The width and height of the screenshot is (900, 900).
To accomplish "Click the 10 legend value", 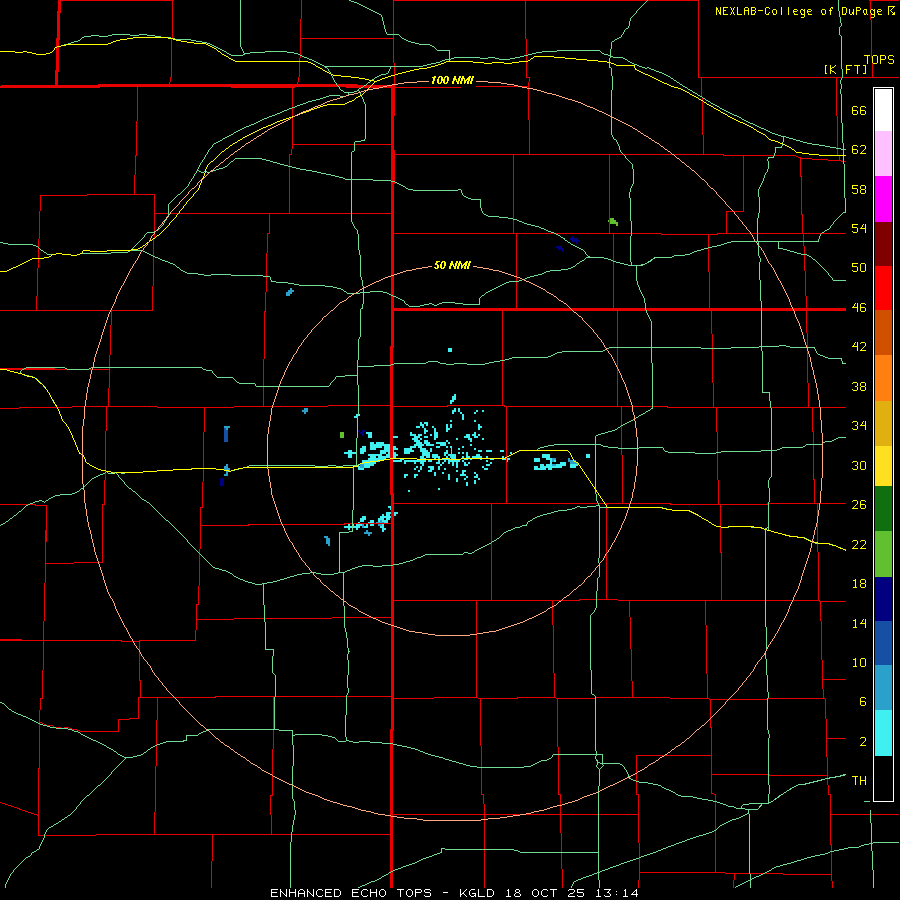I will (x=859, y=662).
